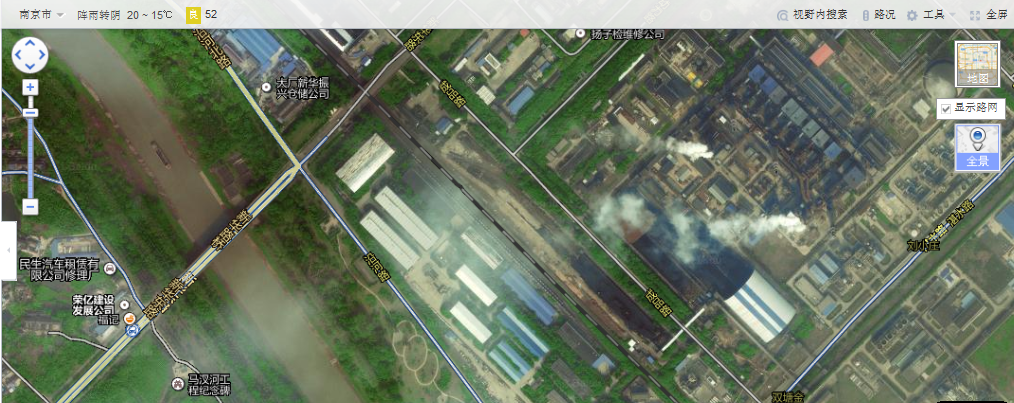Toggle the 显示路网 road network checkbox
The image size is (1014, 403).
pos(946,108)
